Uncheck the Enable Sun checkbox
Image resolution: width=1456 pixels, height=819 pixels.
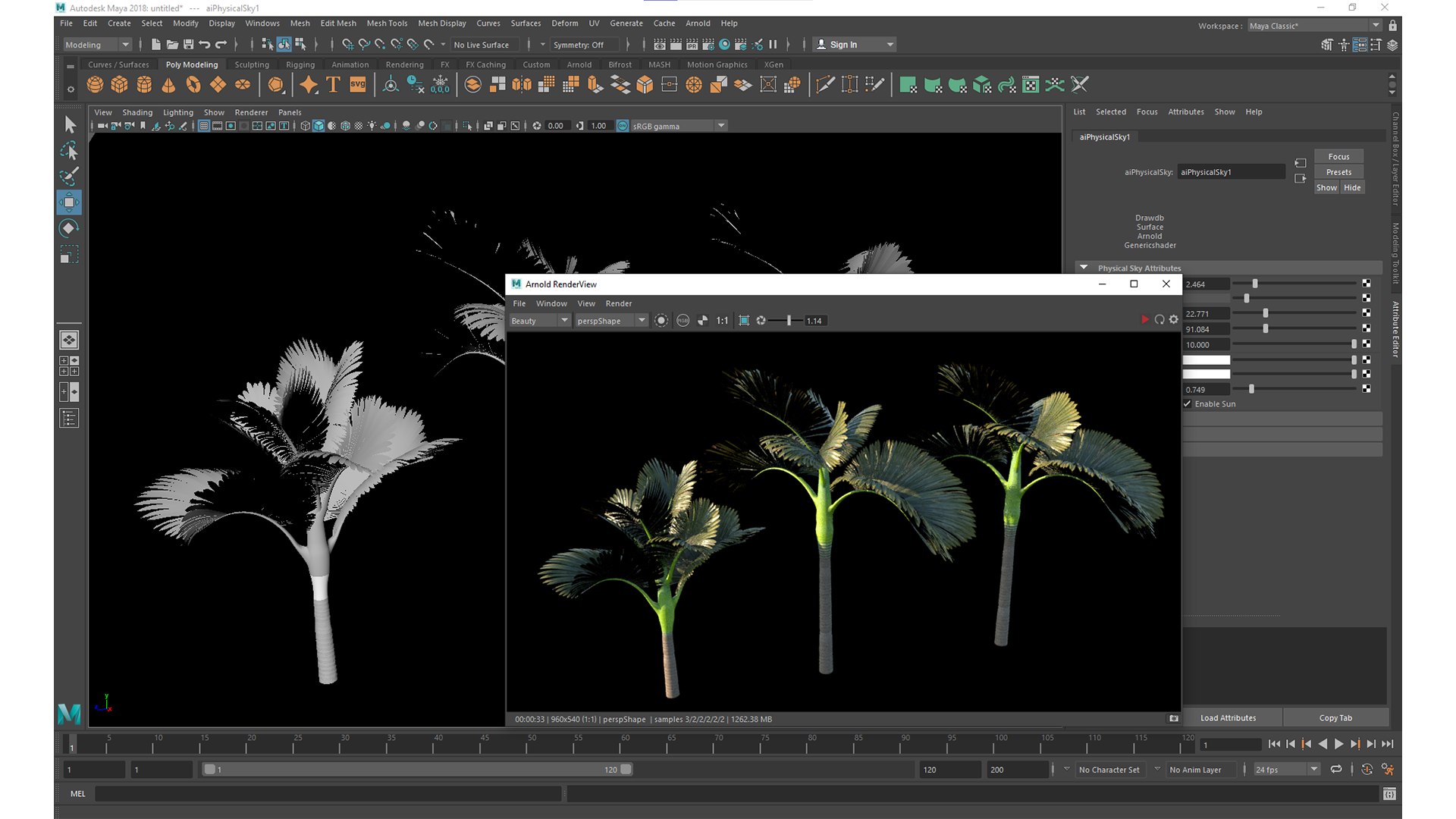1188,404
